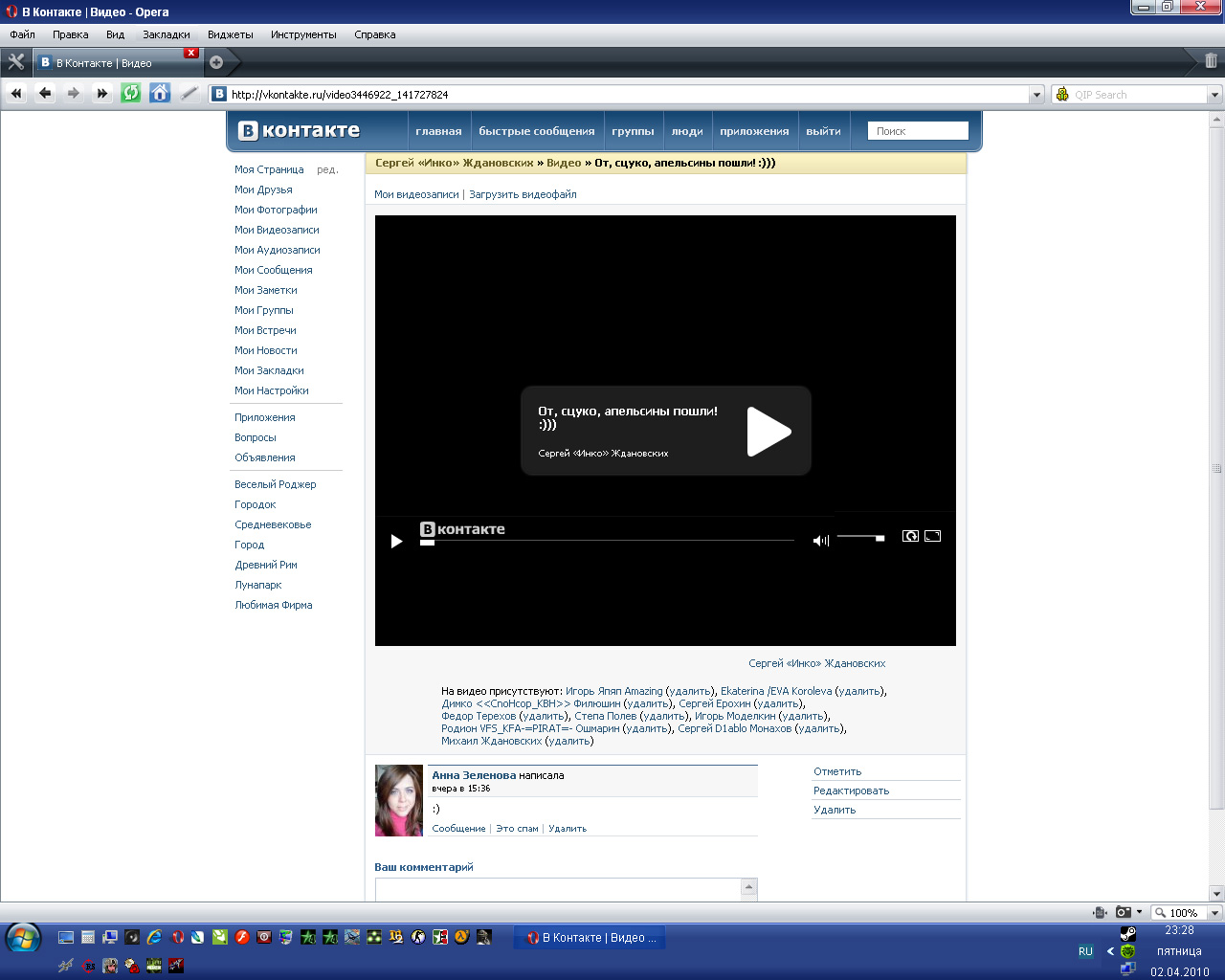Enter fullscreen mode in the video player
This screenshot has height=980, width=1225.
[x=932, y=536]
